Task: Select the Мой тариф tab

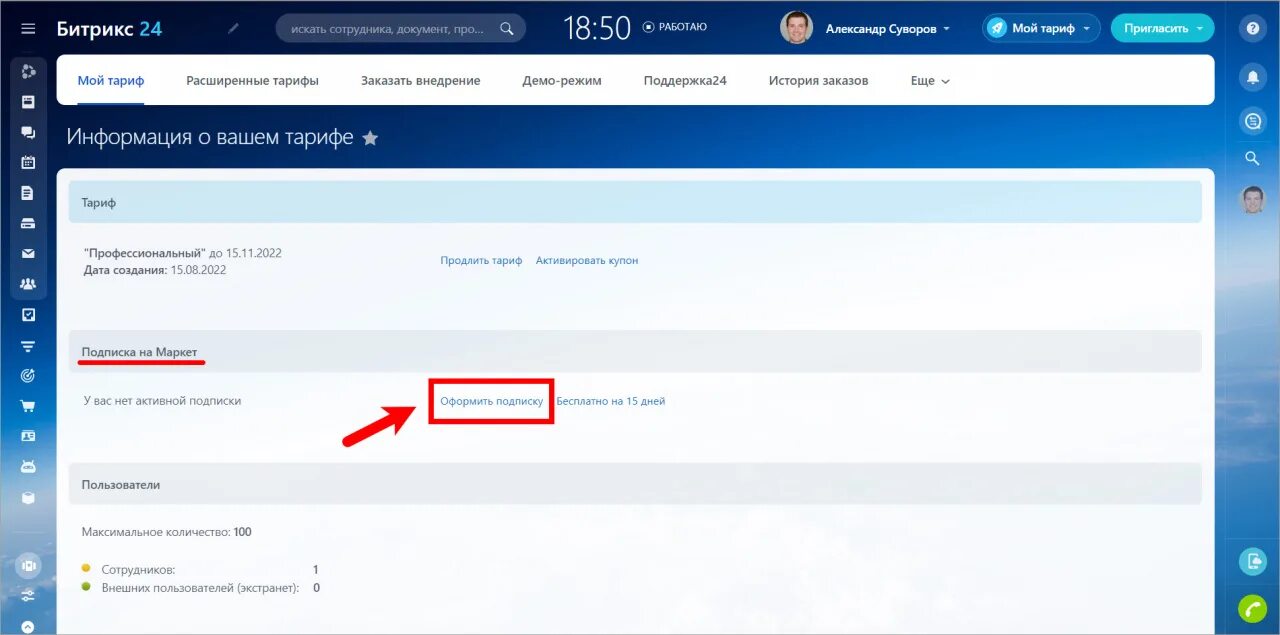Action: click(111, 81)
